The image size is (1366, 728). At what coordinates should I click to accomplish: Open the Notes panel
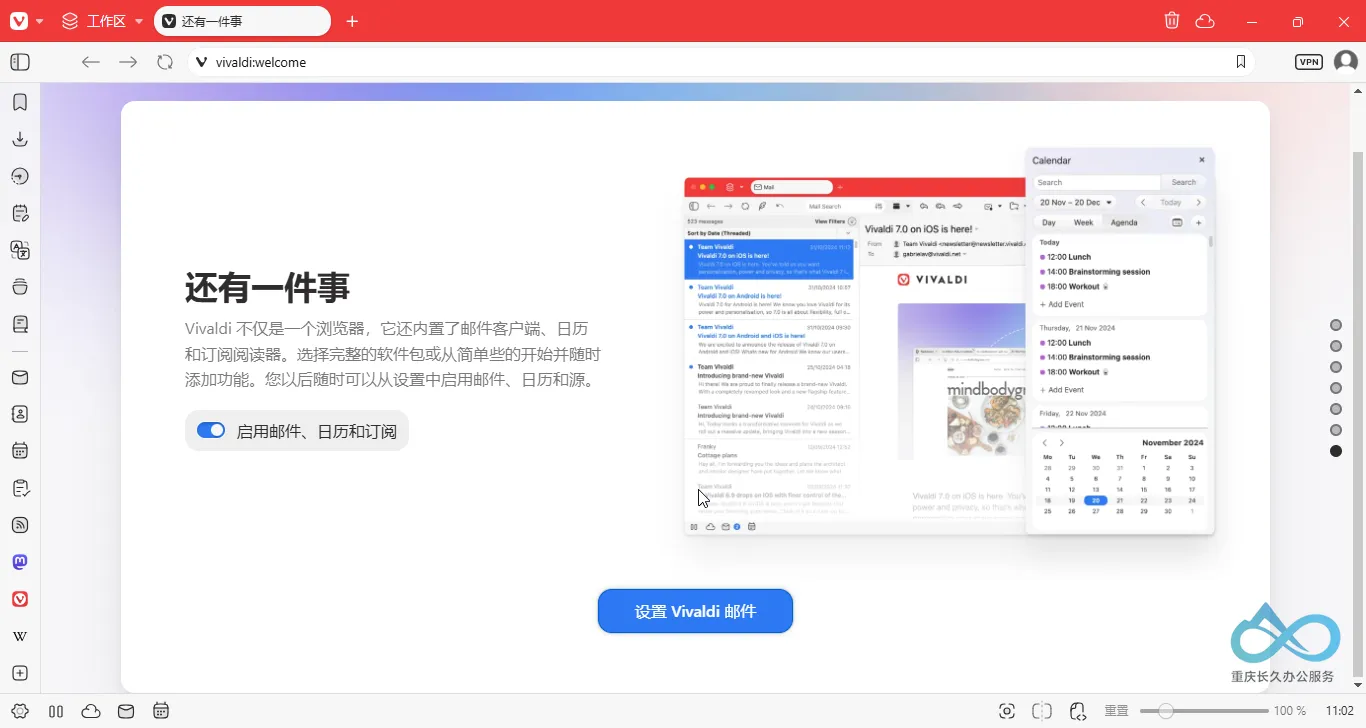[20, 213]
